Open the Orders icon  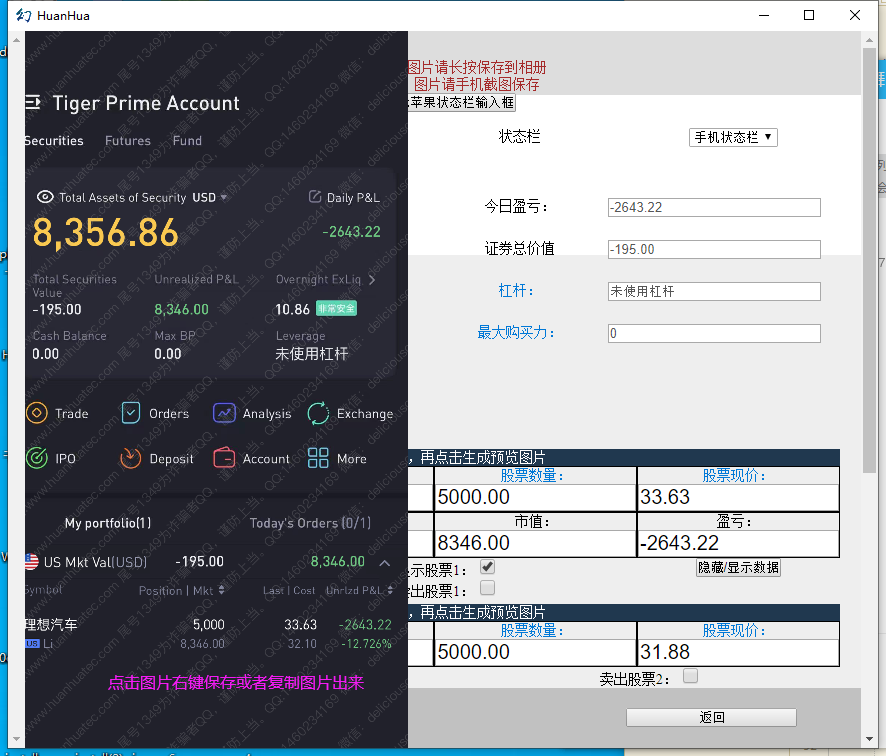point(131,413)
